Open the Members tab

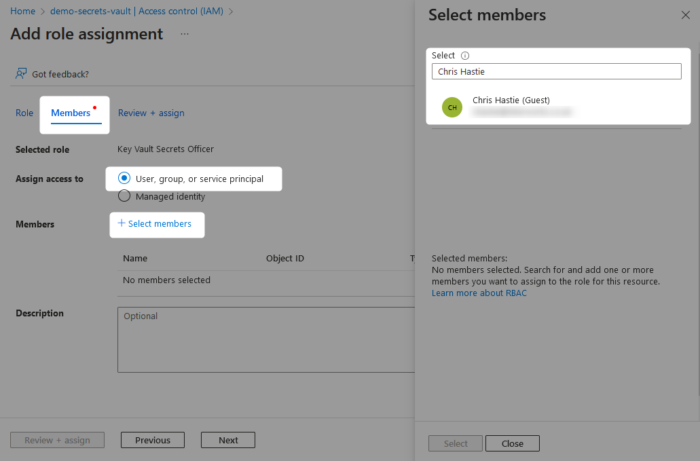[x=71, y=113]
